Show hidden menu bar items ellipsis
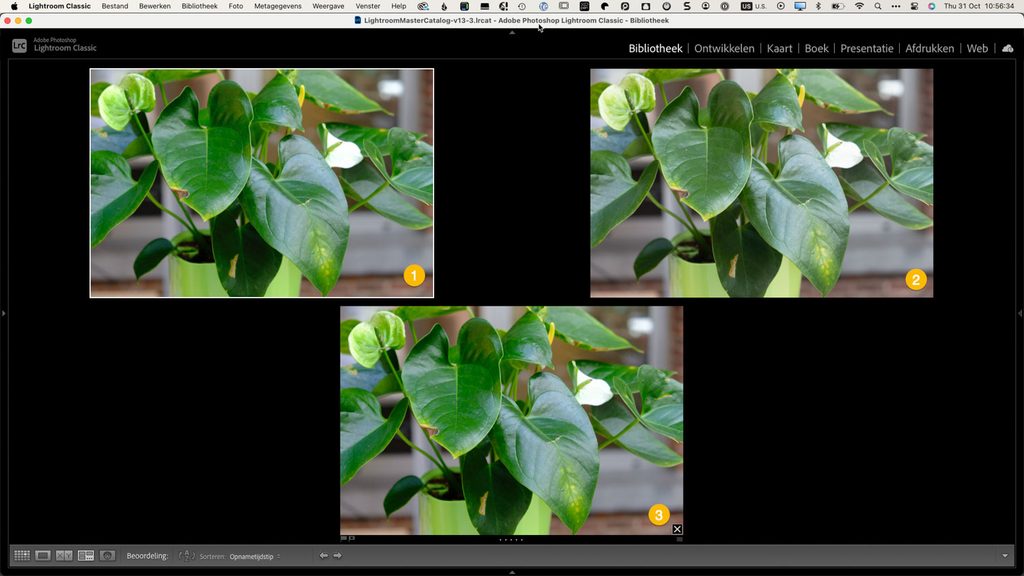This screenshot has width=1024, height=576. 895,6
